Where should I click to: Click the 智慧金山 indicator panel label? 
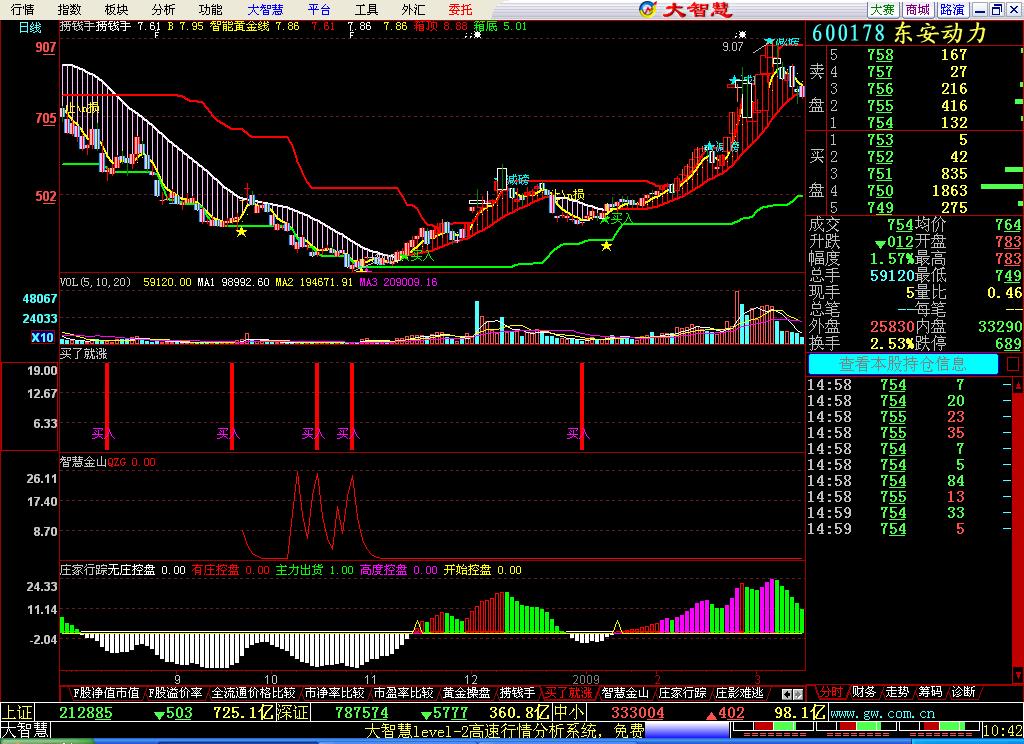(x=83, y=462)
